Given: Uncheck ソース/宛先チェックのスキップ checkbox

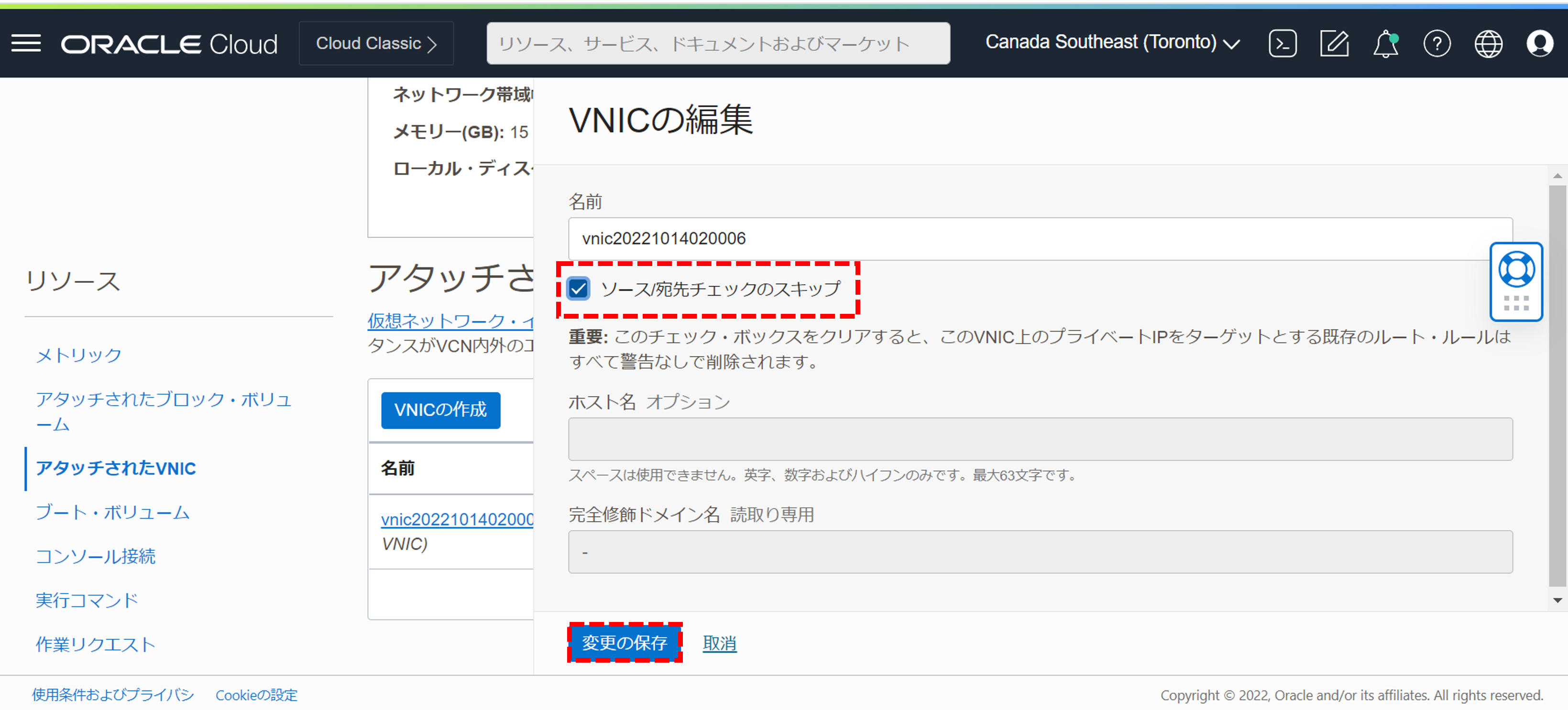Looking at the screenshot, I should tap(578, 288).
